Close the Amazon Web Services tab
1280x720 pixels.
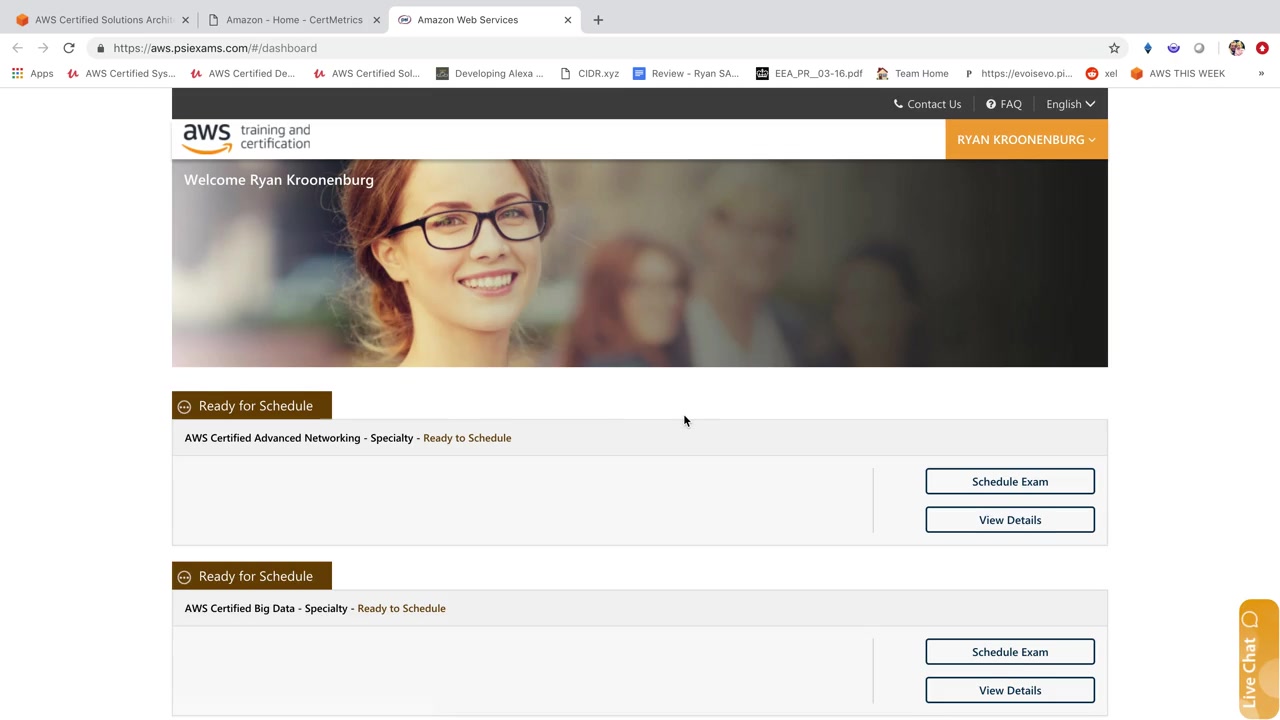pos(568,20)
